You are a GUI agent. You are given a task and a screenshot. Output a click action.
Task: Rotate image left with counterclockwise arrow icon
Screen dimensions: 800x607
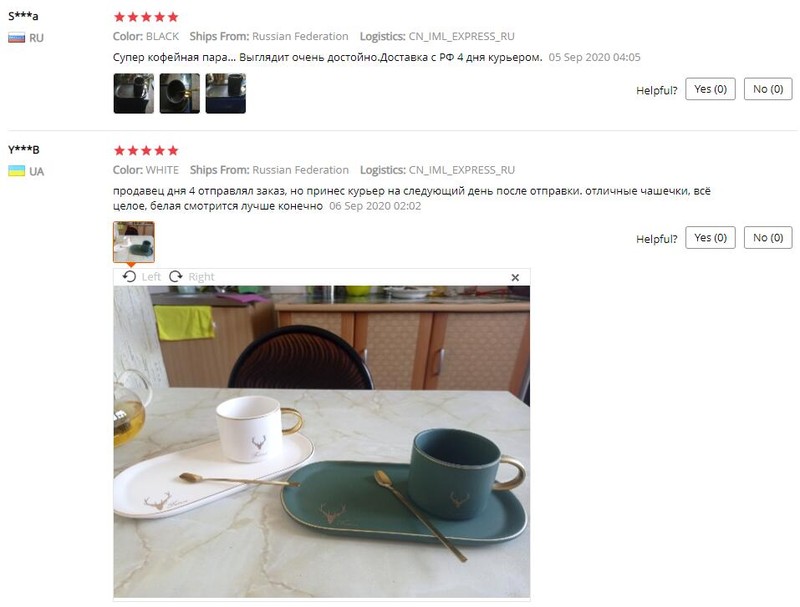tap(130, 276)
